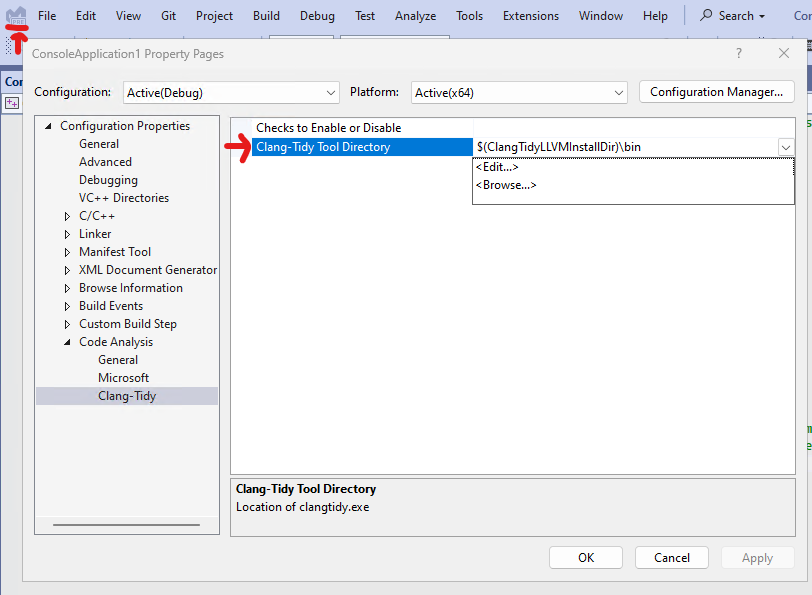Viewport: 812px width, 595px height.
Task: Select General under Configuration Properties
Action: coord(99,144)
